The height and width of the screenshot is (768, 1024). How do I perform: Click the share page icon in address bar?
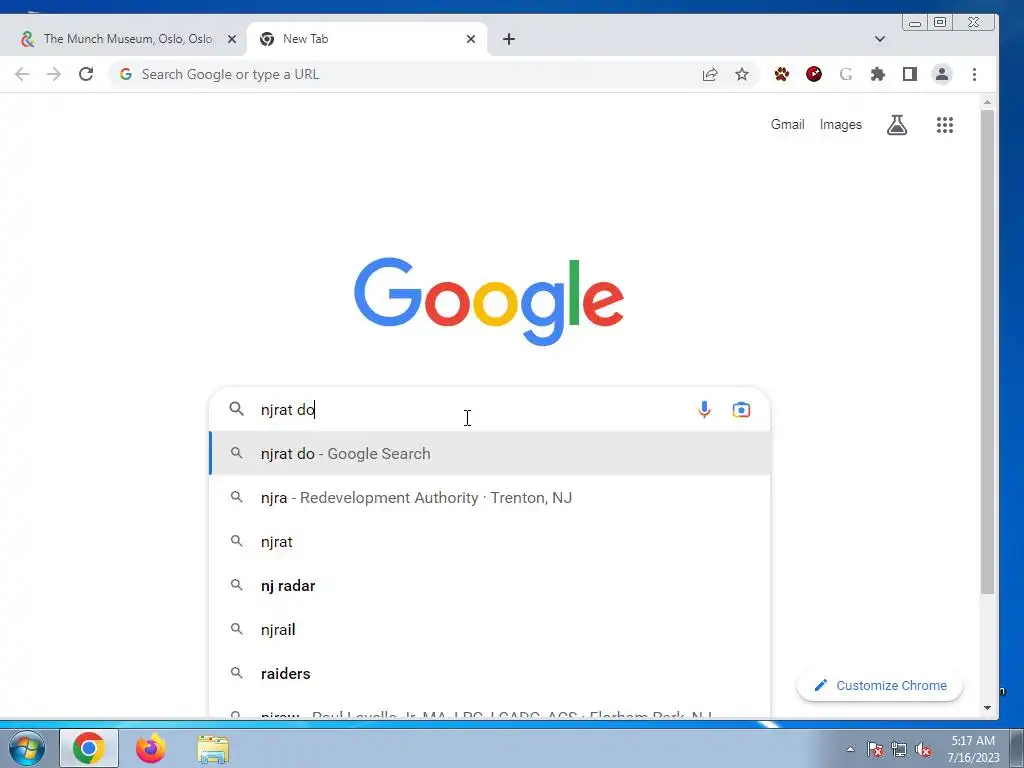click(x=710, y=74)
